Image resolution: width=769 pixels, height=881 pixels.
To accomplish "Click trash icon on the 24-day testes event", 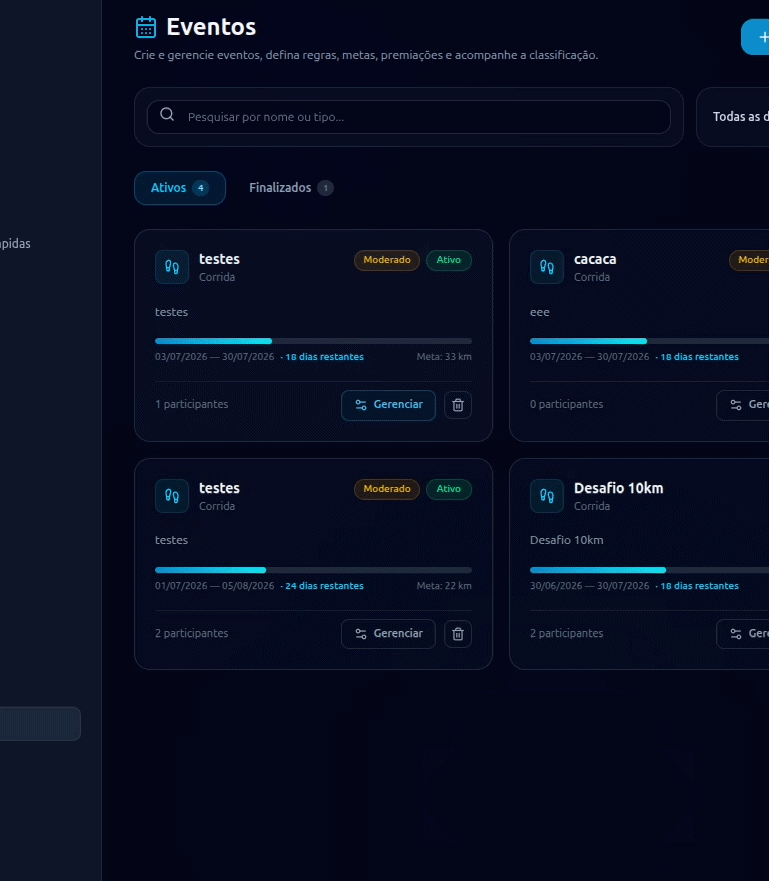I will point(458,634).
